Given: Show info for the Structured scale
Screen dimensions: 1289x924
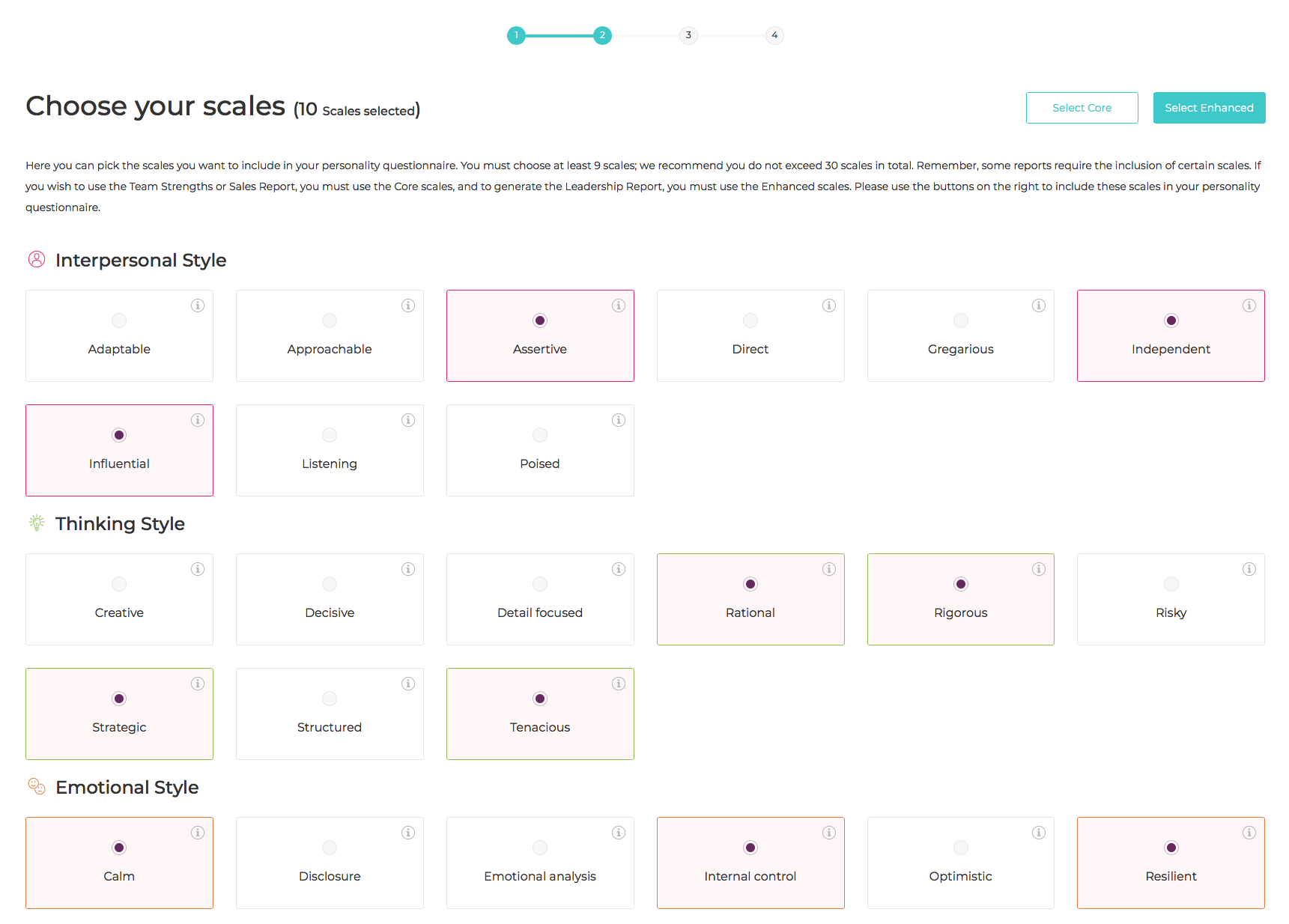Looking at the screenshot, I should point(408,684).
